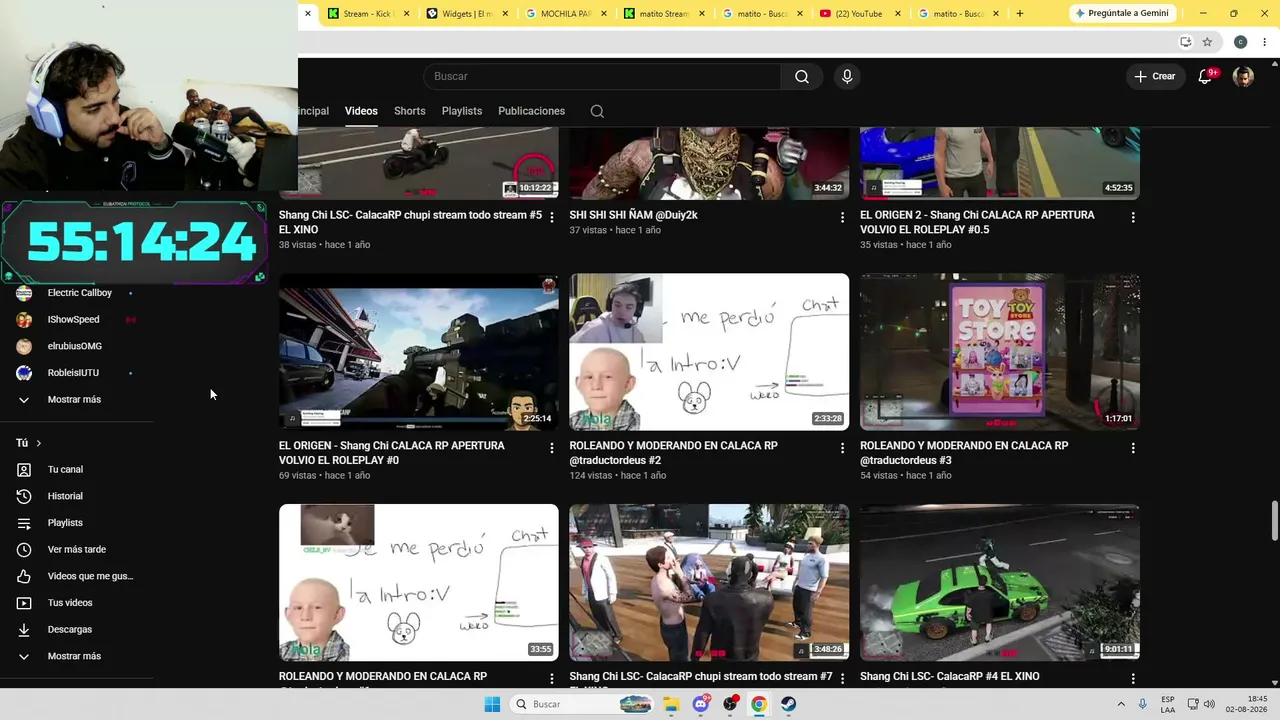Switch to the Widgets browser tab

tap(467, 13)
